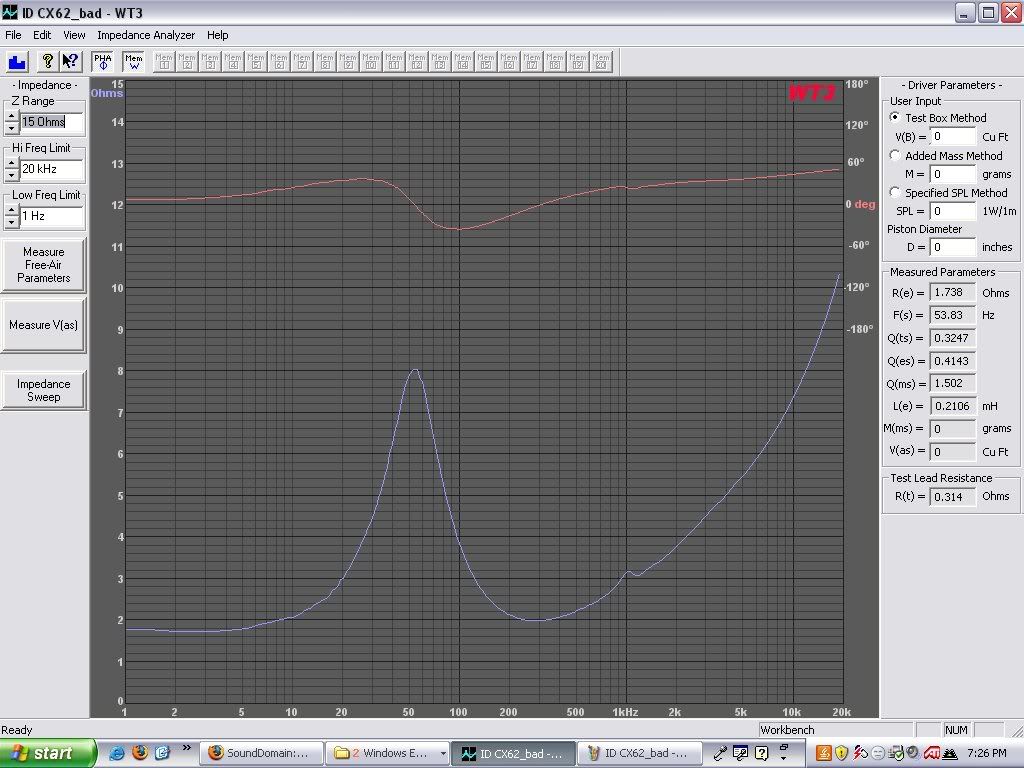
Task: Open Internet Explorer from quick launch
Action: (117, 752)
